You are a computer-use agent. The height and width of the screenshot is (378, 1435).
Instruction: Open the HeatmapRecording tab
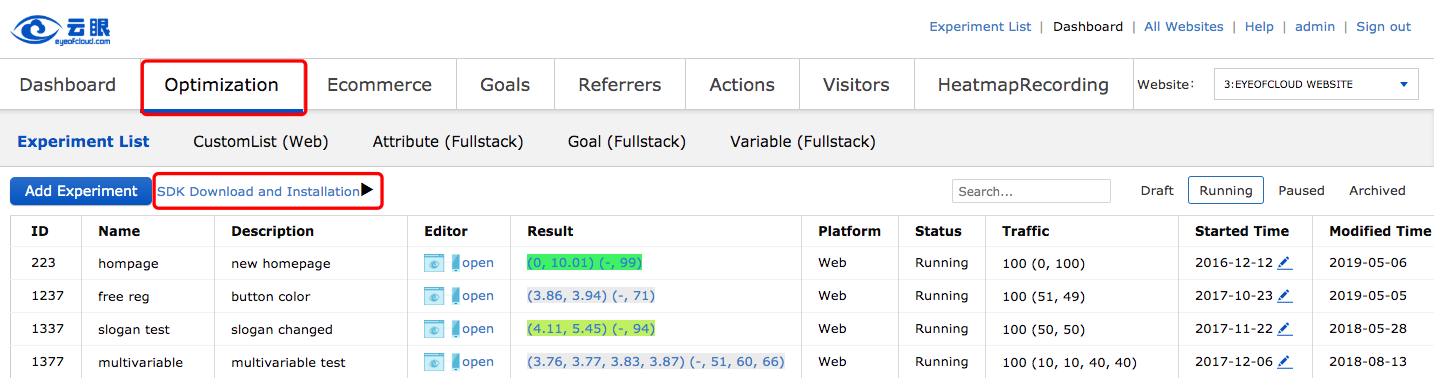[x=1023, y=85]
